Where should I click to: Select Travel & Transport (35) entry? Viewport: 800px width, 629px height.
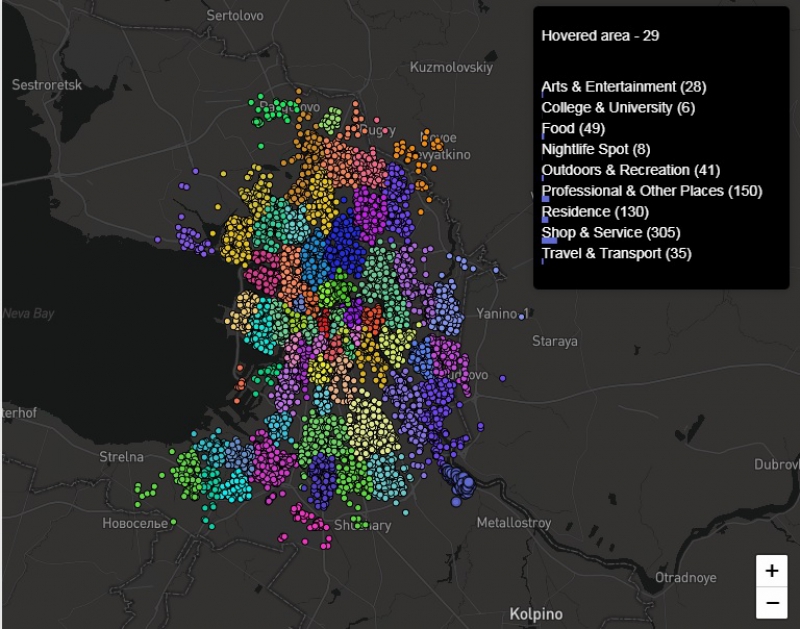click(x=616, y=254)
